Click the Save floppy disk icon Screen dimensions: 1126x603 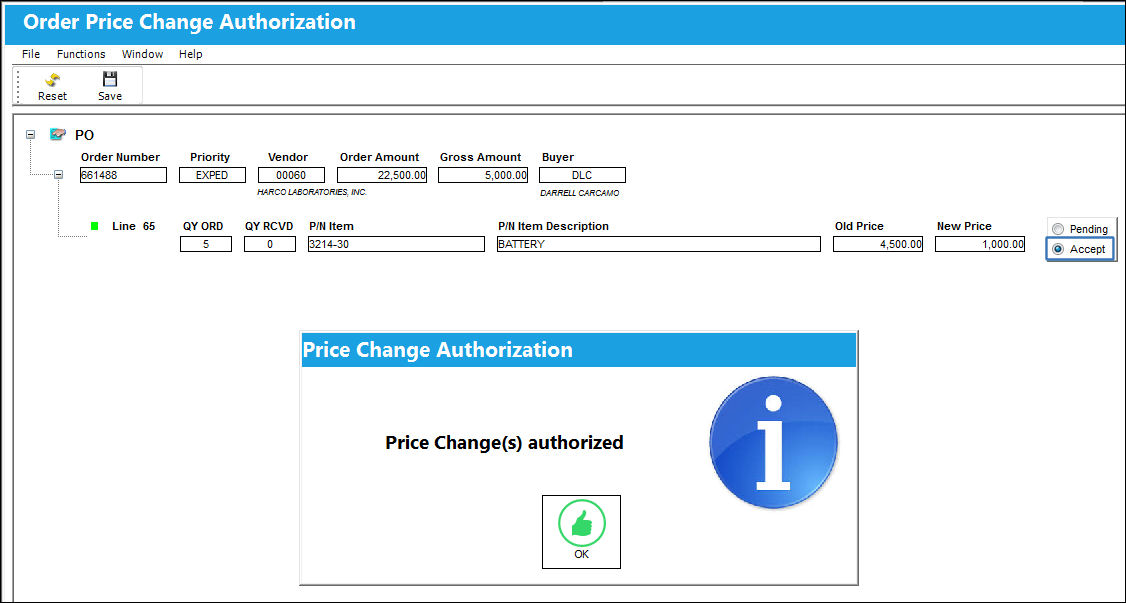[x=110, y=80]
